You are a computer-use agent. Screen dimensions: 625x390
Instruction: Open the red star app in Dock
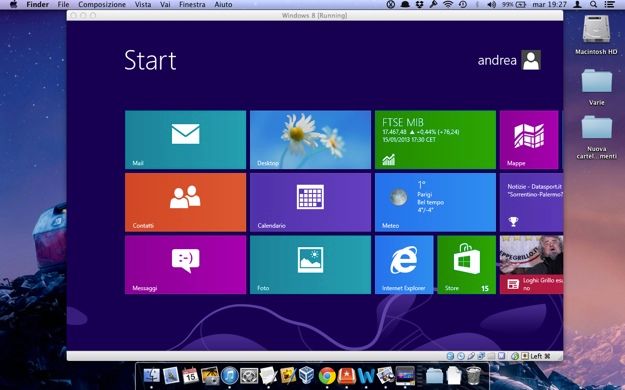346,375
